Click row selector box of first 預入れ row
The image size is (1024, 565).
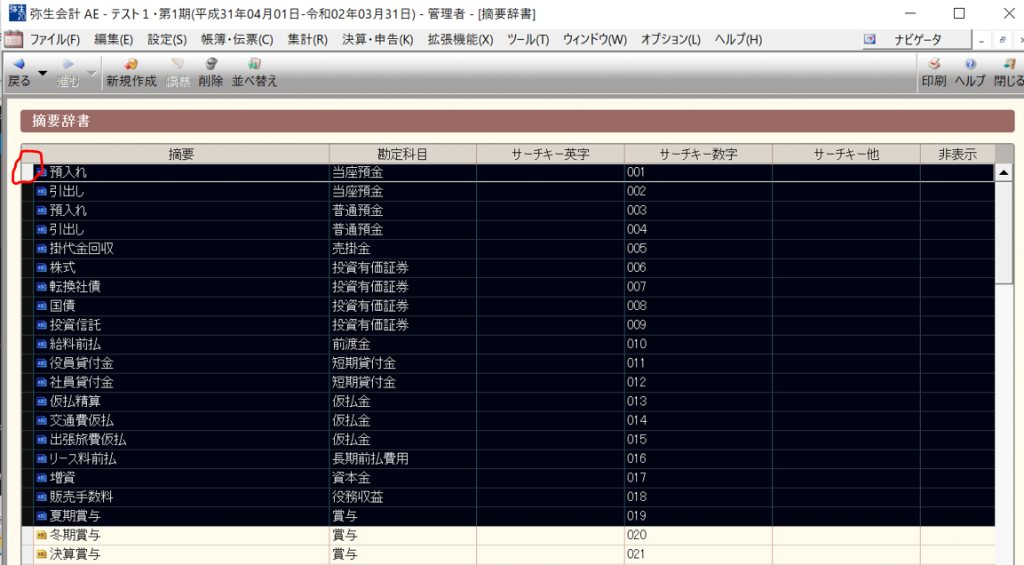point(27,172)
